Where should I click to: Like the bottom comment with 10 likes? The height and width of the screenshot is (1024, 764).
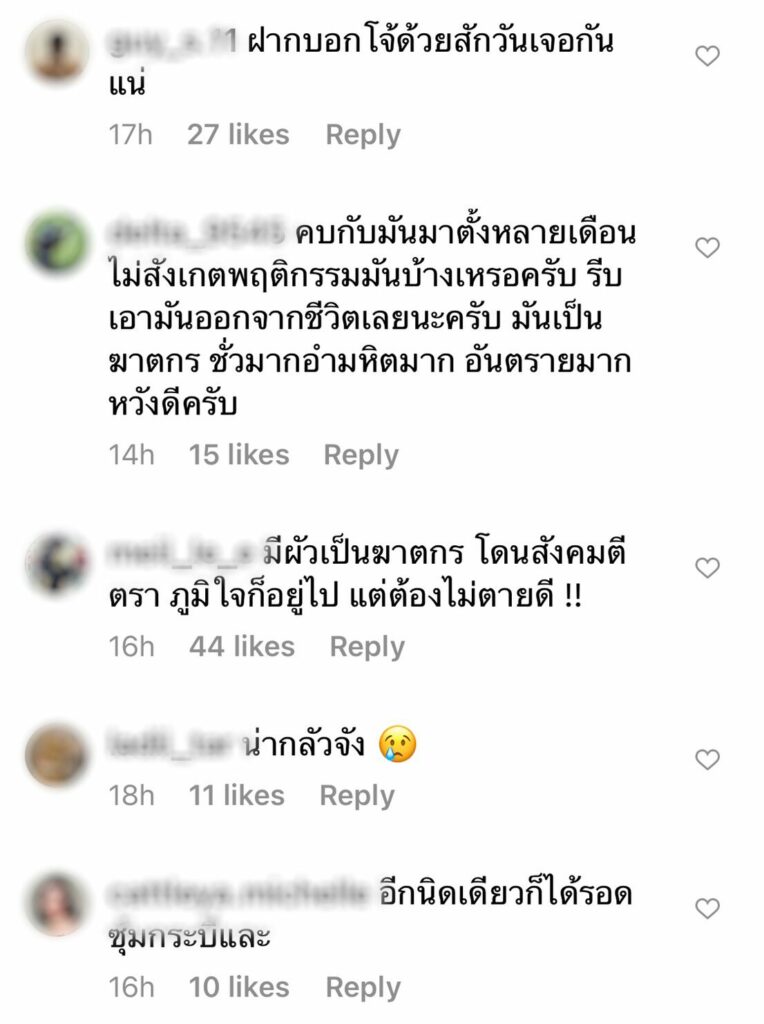coord(707,908)
